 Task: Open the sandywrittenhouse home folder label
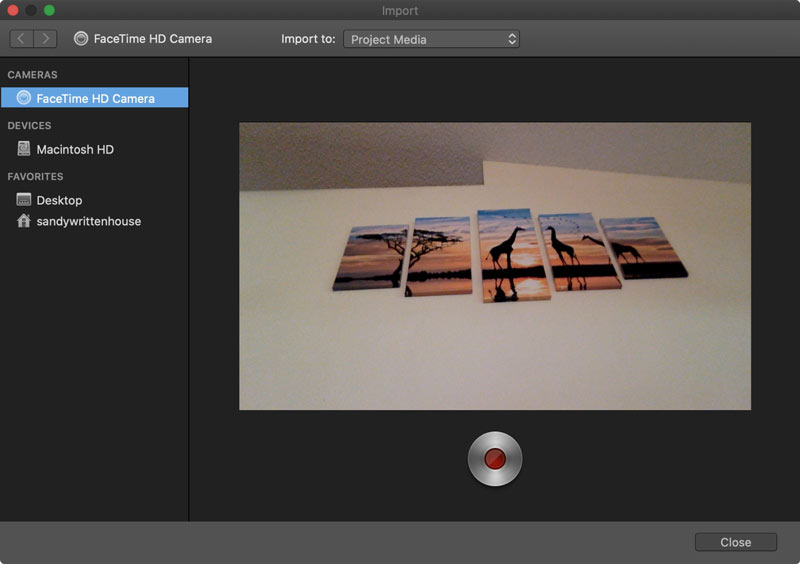point(88,221)
